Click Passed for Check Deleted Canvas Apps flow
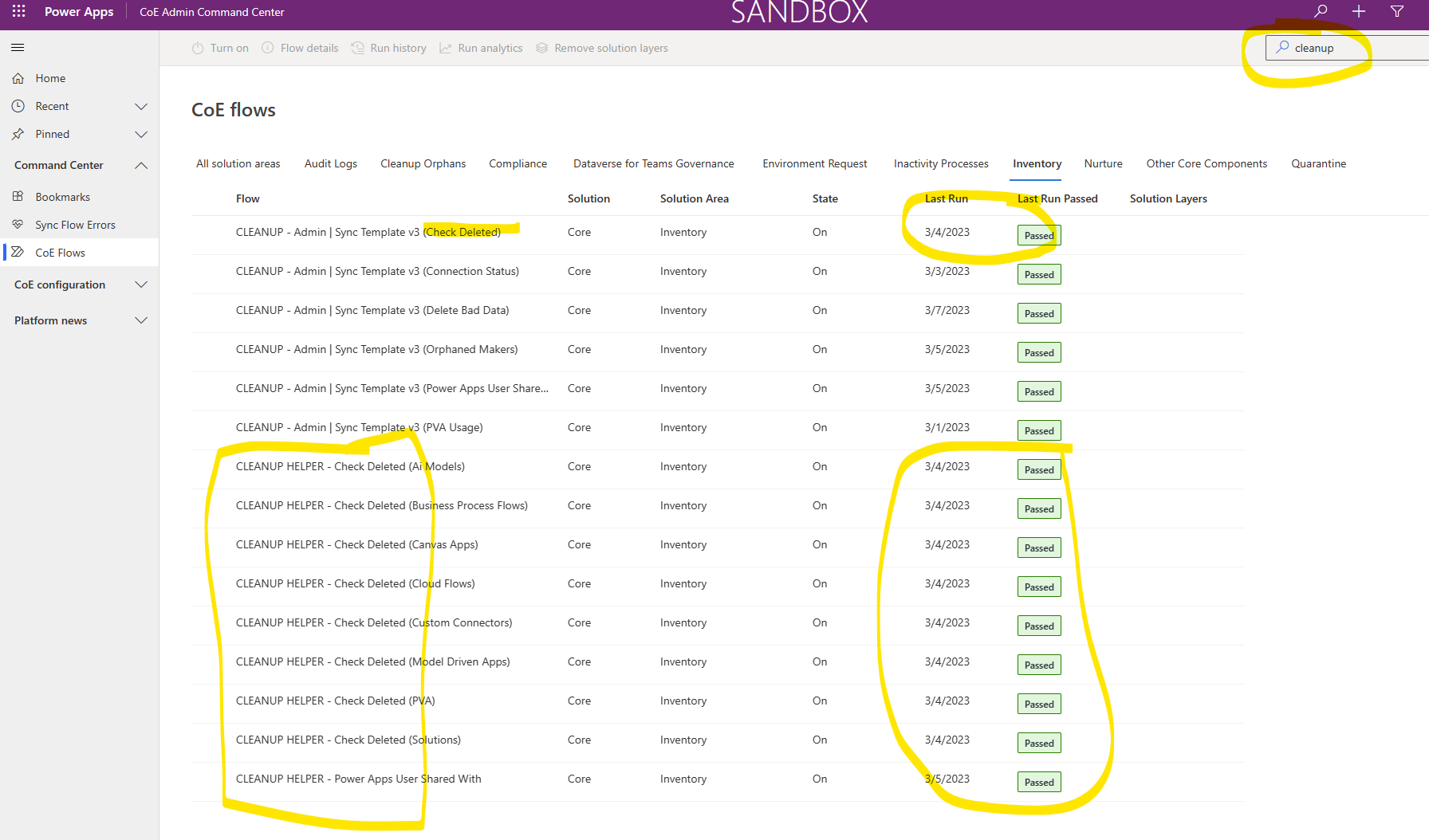The image size is (1429, 840). pos(1038,548)
